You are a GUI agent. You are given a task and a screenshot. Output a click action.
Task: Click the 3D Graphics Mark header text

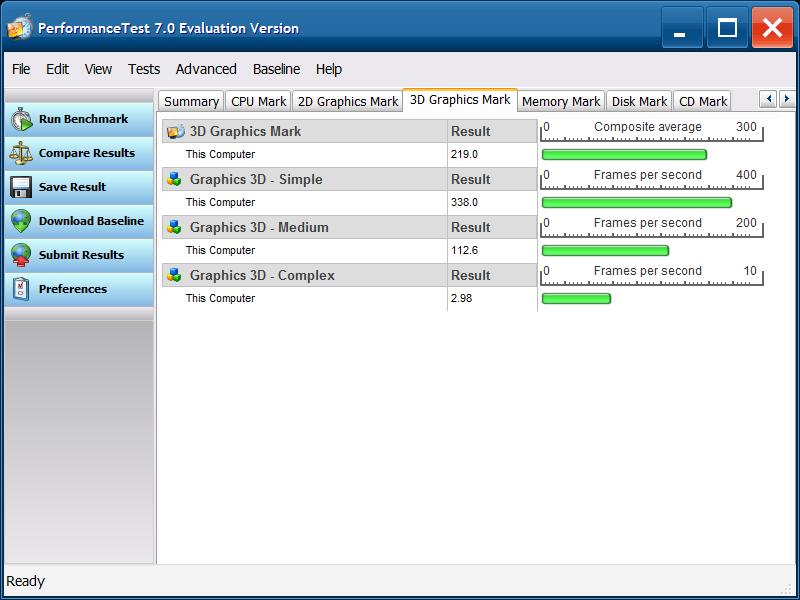[245, 132]
